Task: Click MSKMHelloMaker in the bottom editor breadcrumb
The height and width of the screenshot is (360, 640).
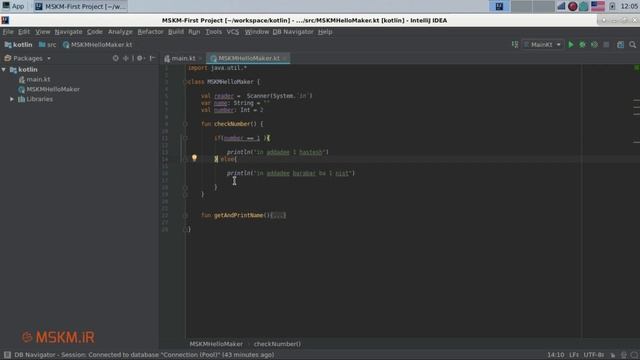Action: [x=216, y=344]
